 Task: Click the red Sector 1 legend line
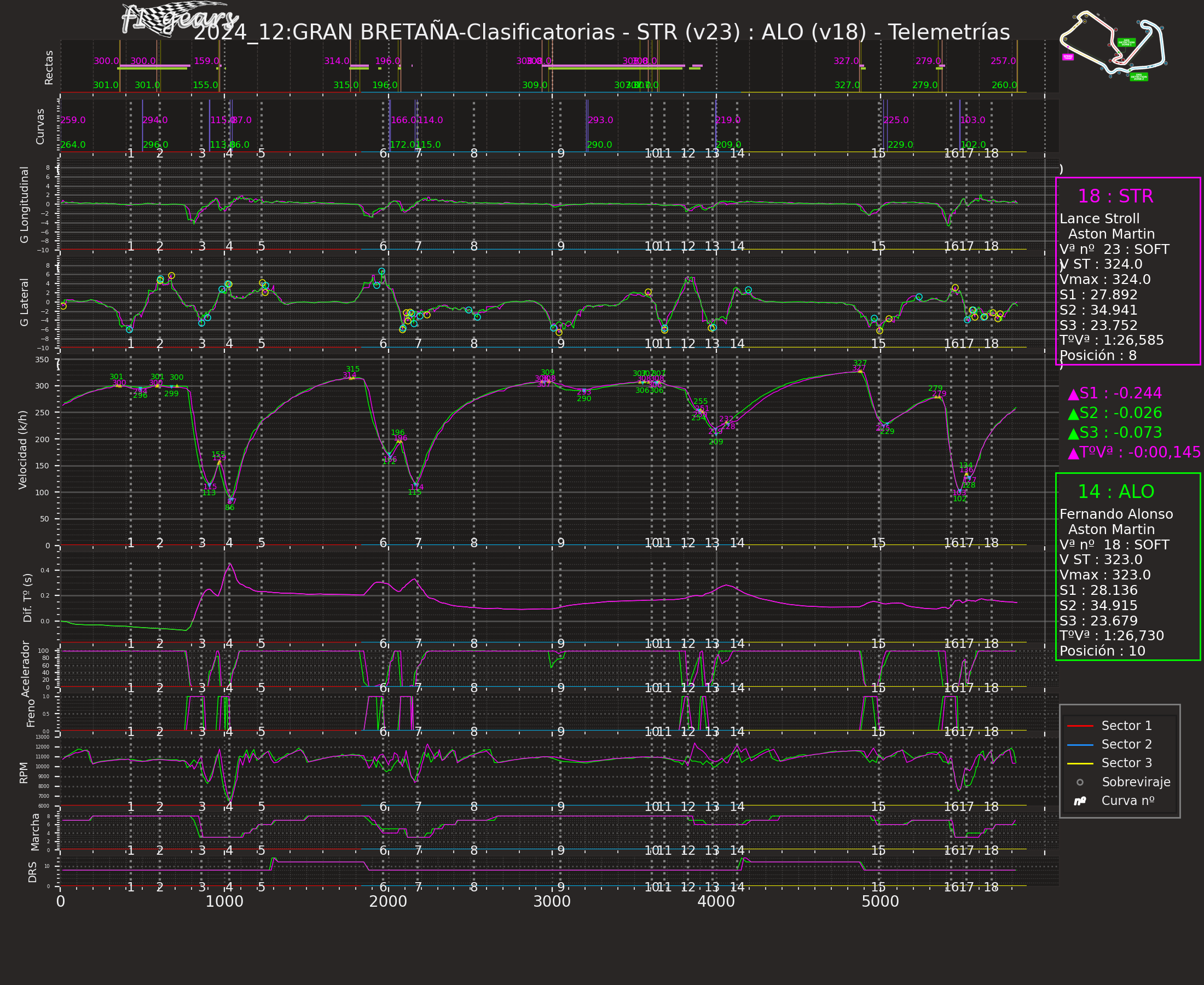click(1080, 726)
